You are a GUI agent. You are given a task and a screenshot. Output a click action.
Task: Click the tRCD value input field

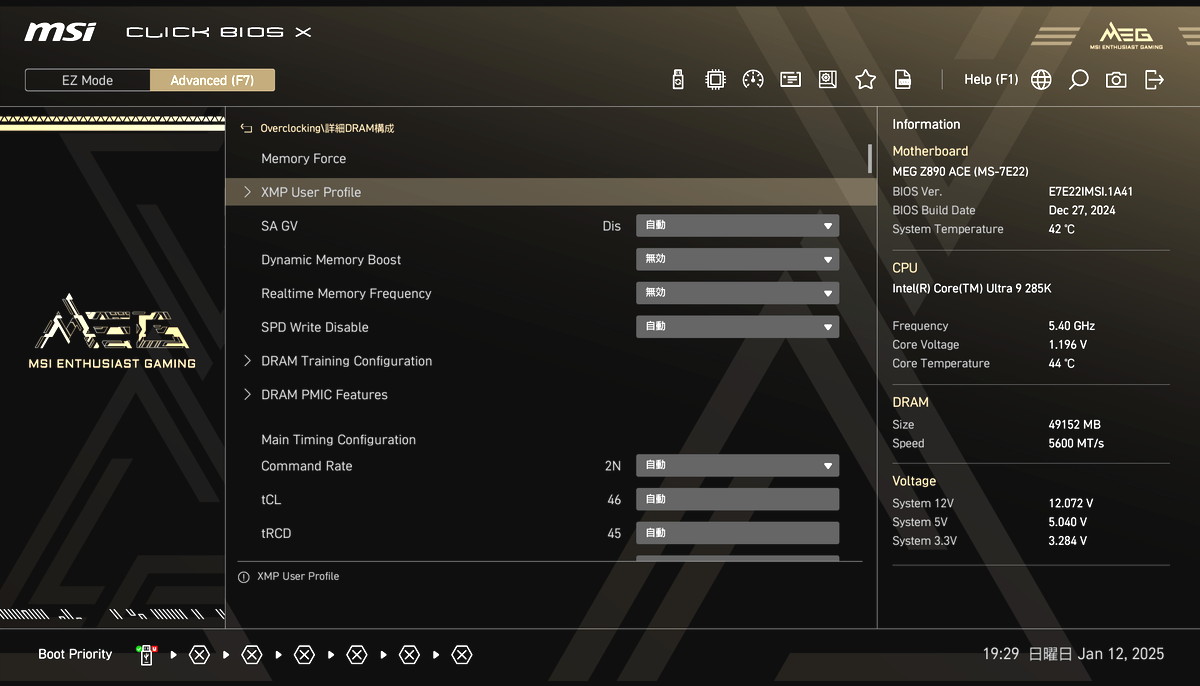coord(737,533)
